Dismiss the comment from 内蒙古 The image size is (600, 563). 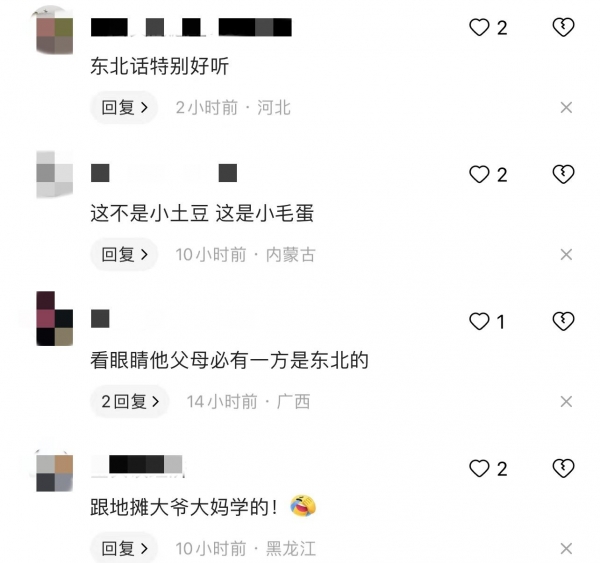point(566,255)
